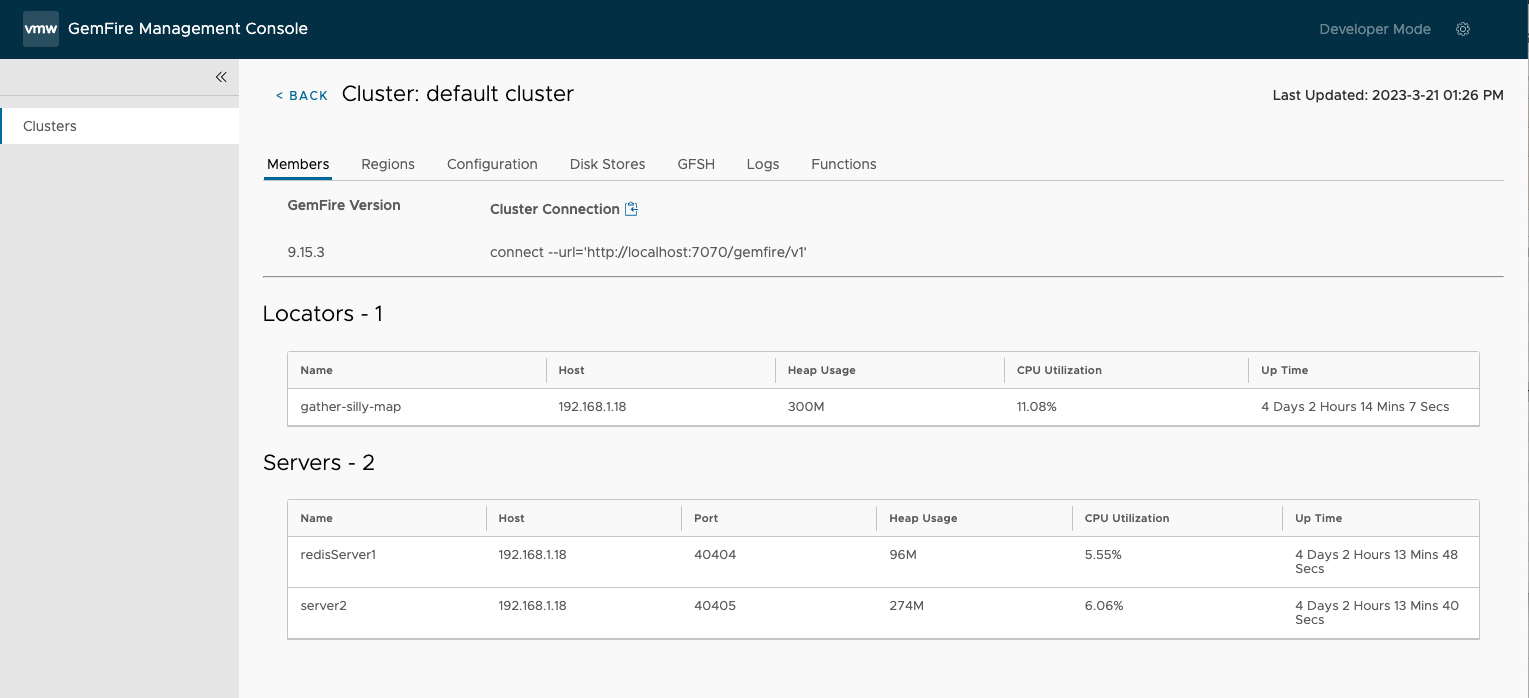Click Heap Usage header in Servers table
The height and width of the screenshot is (698, 1529).
[x=923, y=518]
